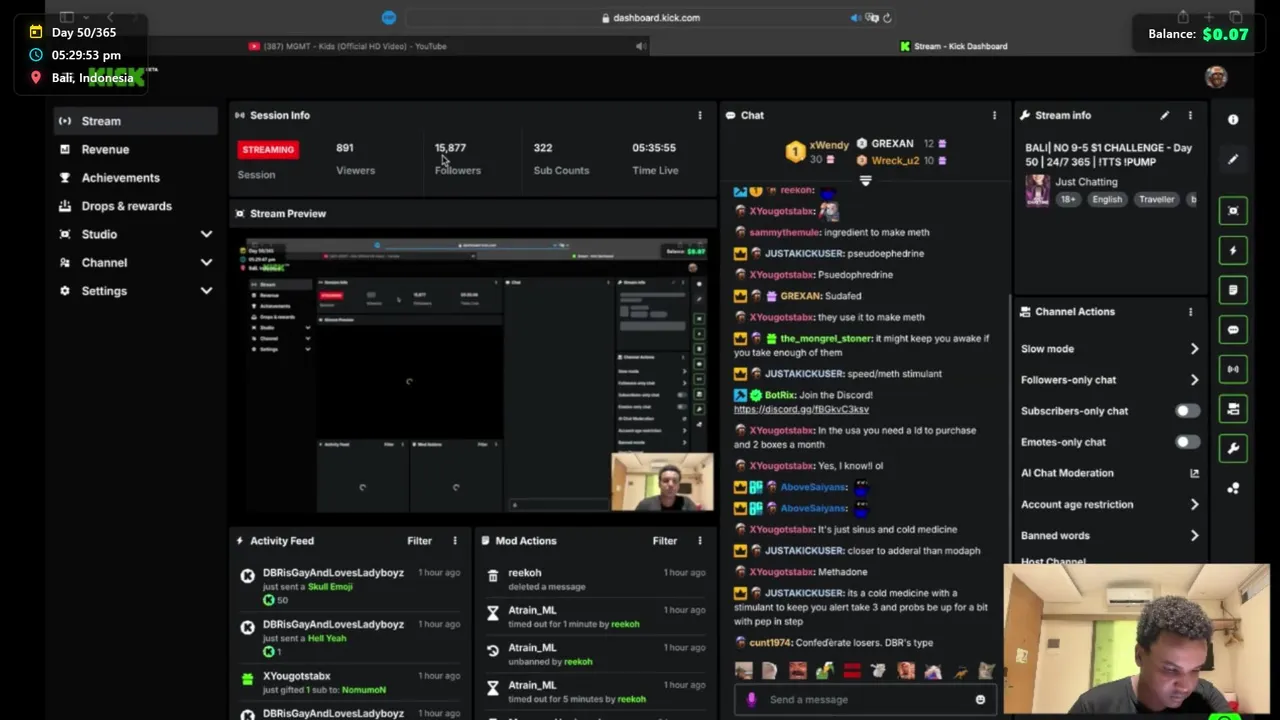
Task: Click the info icon in right toolbar
Action: (x=1233, y=119)
